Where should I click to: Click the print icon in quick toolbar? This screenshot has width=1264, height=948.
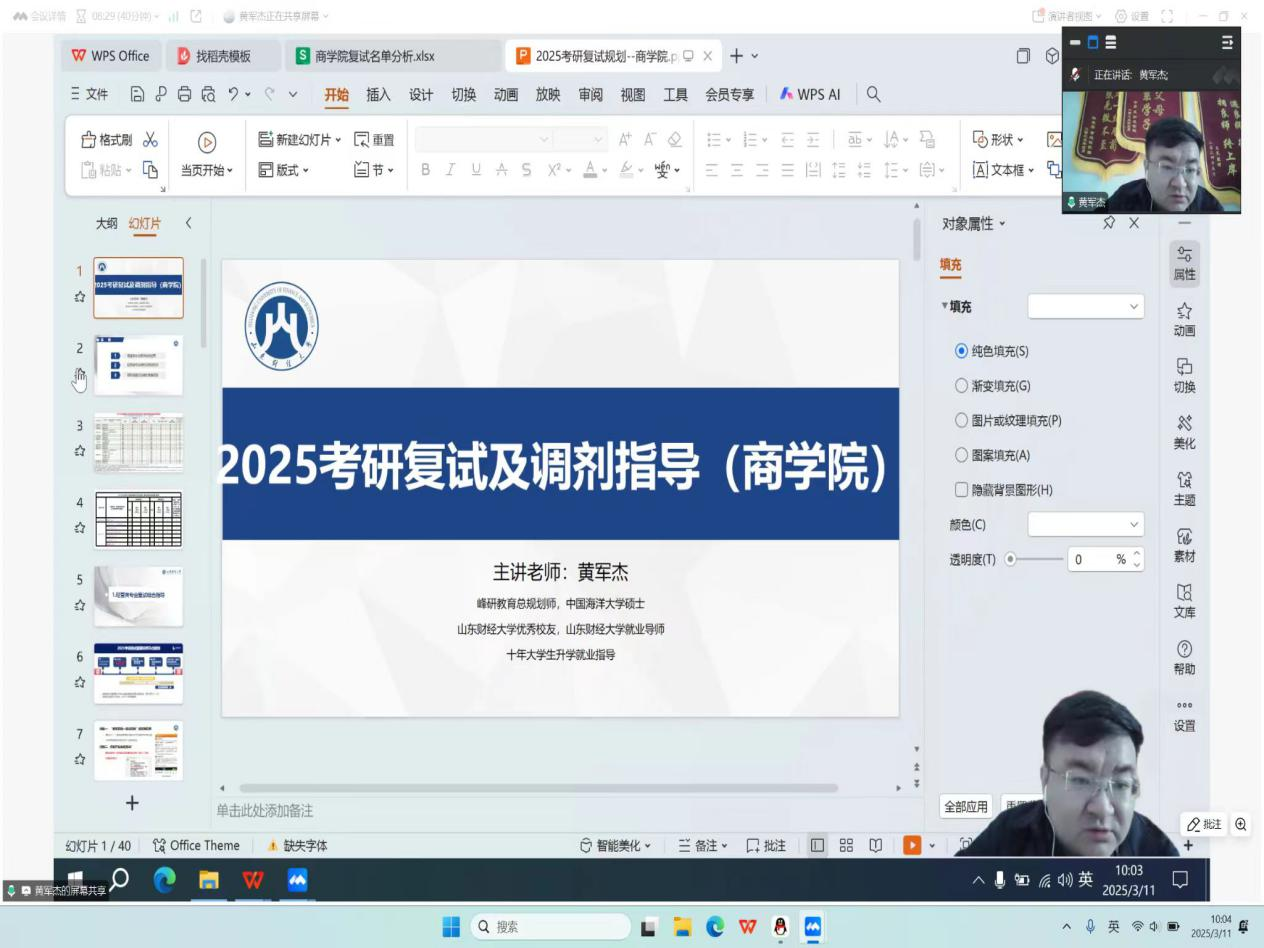(x=184, y=94)
